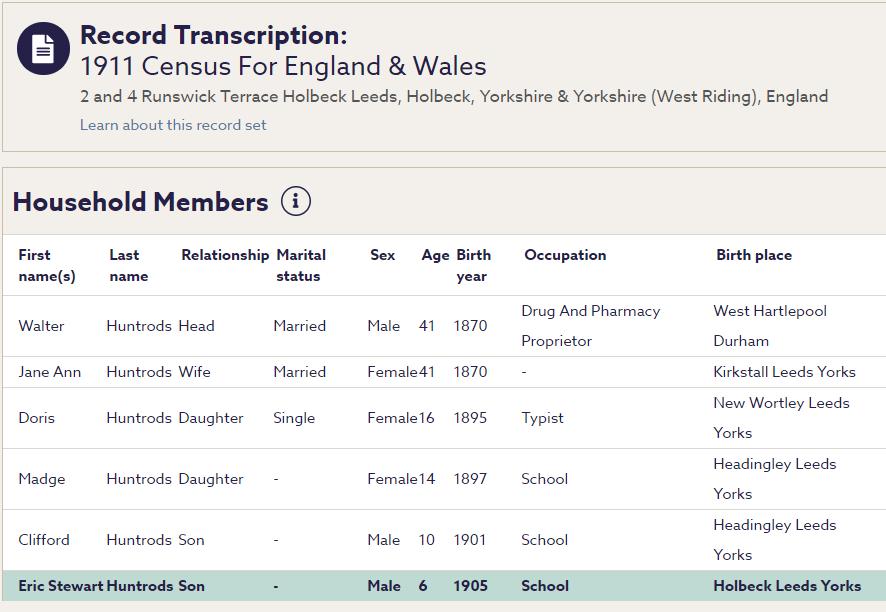Image resolution: width=886 pixels, height=612 pixels.
Task: Open the 'Learn about this record set' link
Action: pyautogui.click(x=173, y=125)
